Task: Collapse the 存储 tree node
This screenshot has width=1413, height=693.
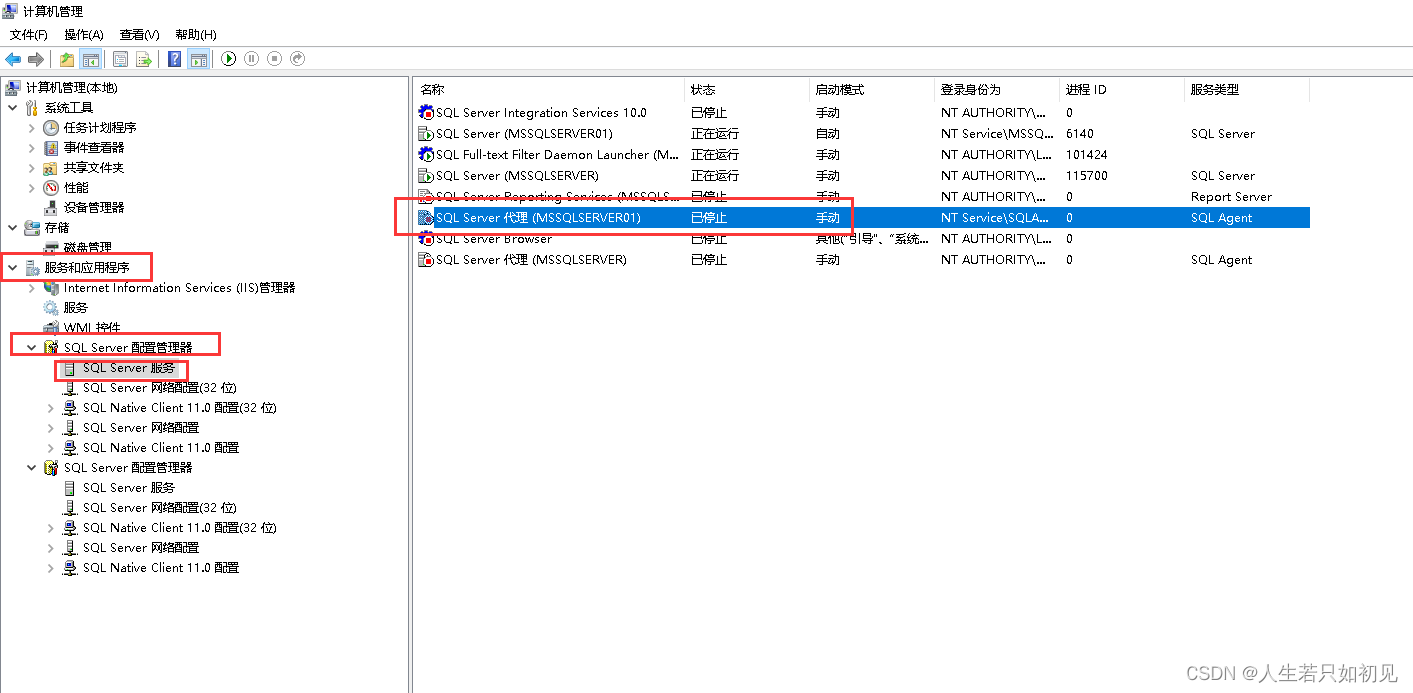Action: [13, 228]
